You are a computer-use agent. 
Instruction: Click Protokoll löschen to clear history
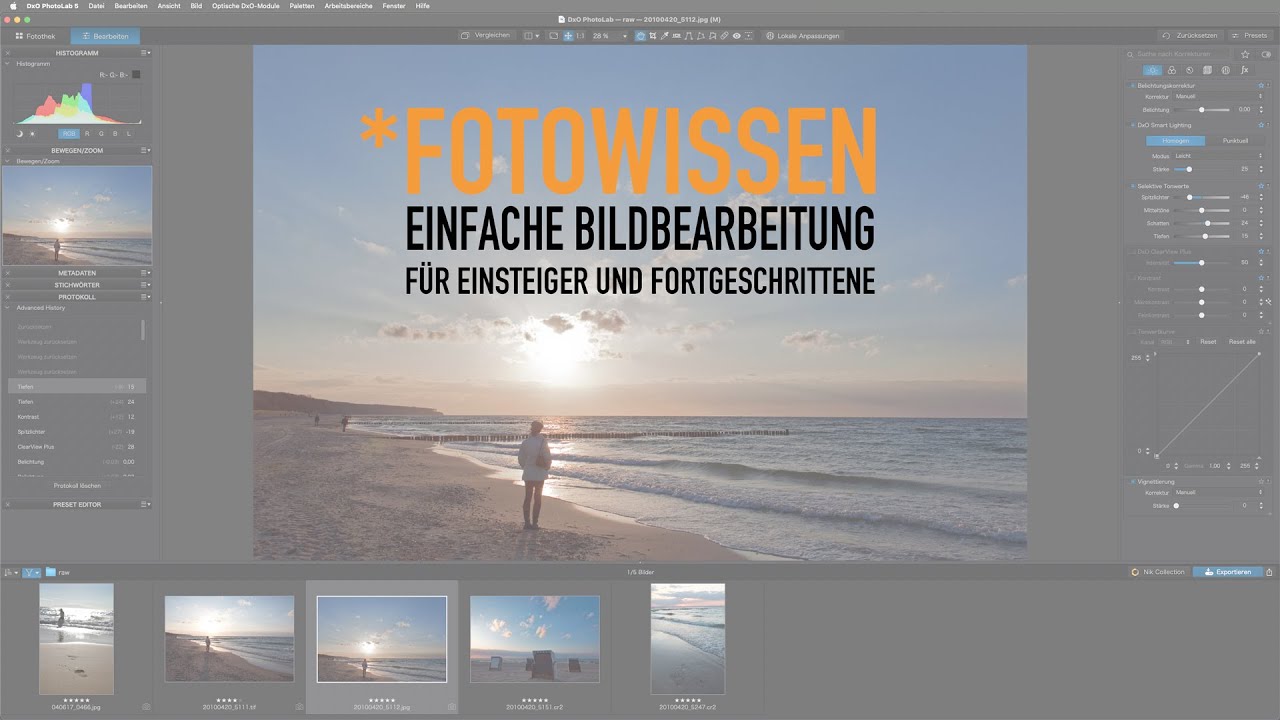pos(77,486)
